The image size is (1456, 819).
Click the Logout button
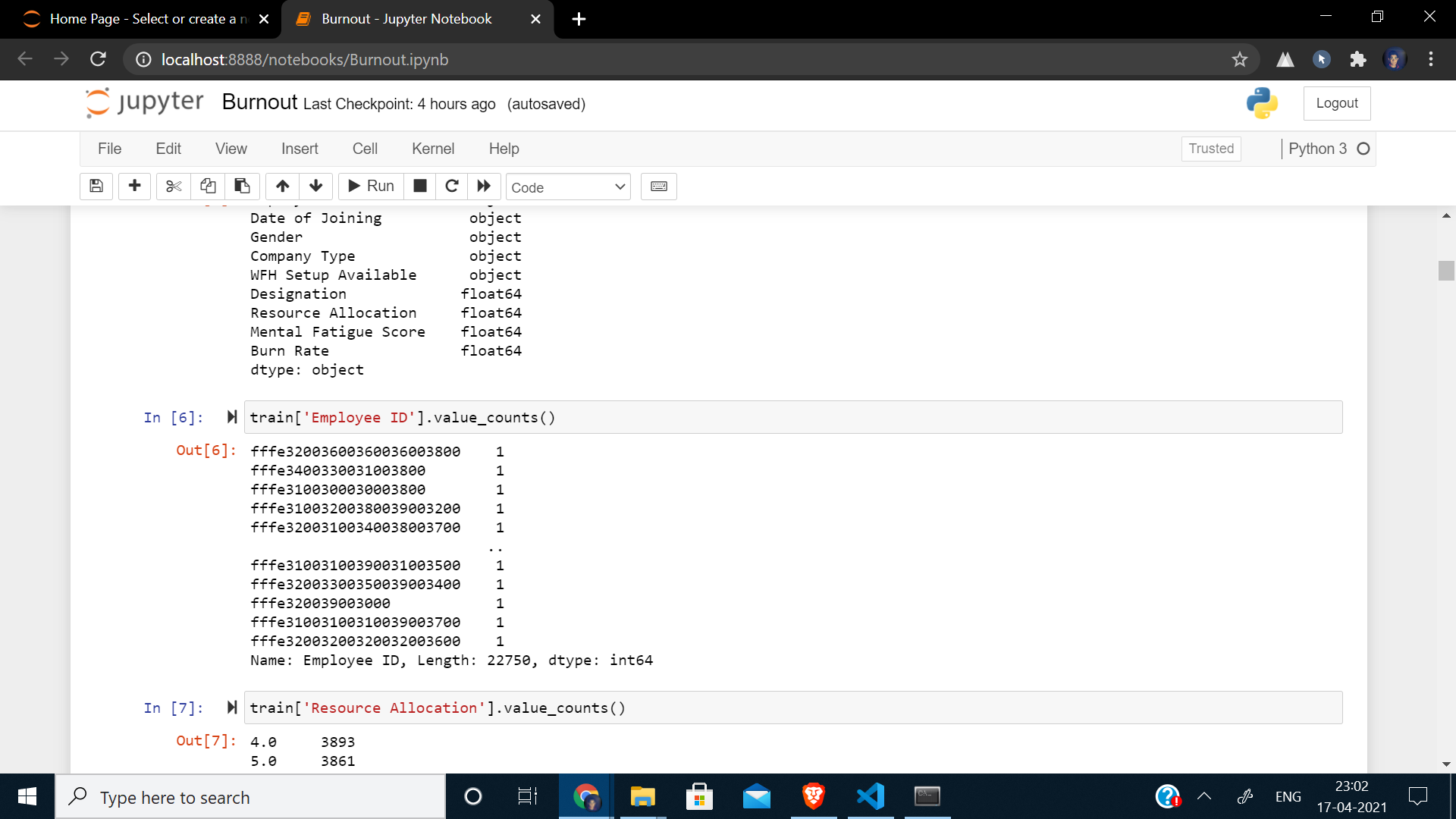tap(1336, 103)
